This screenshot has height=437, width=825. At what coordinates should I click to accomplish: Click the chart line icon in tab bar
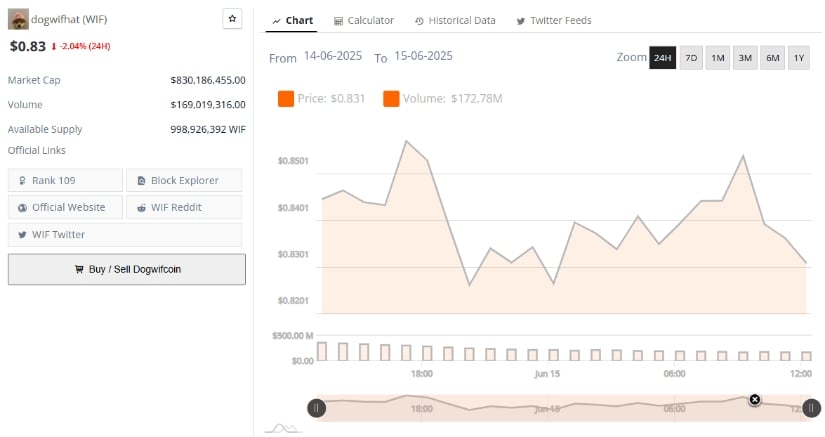[276, 22]
